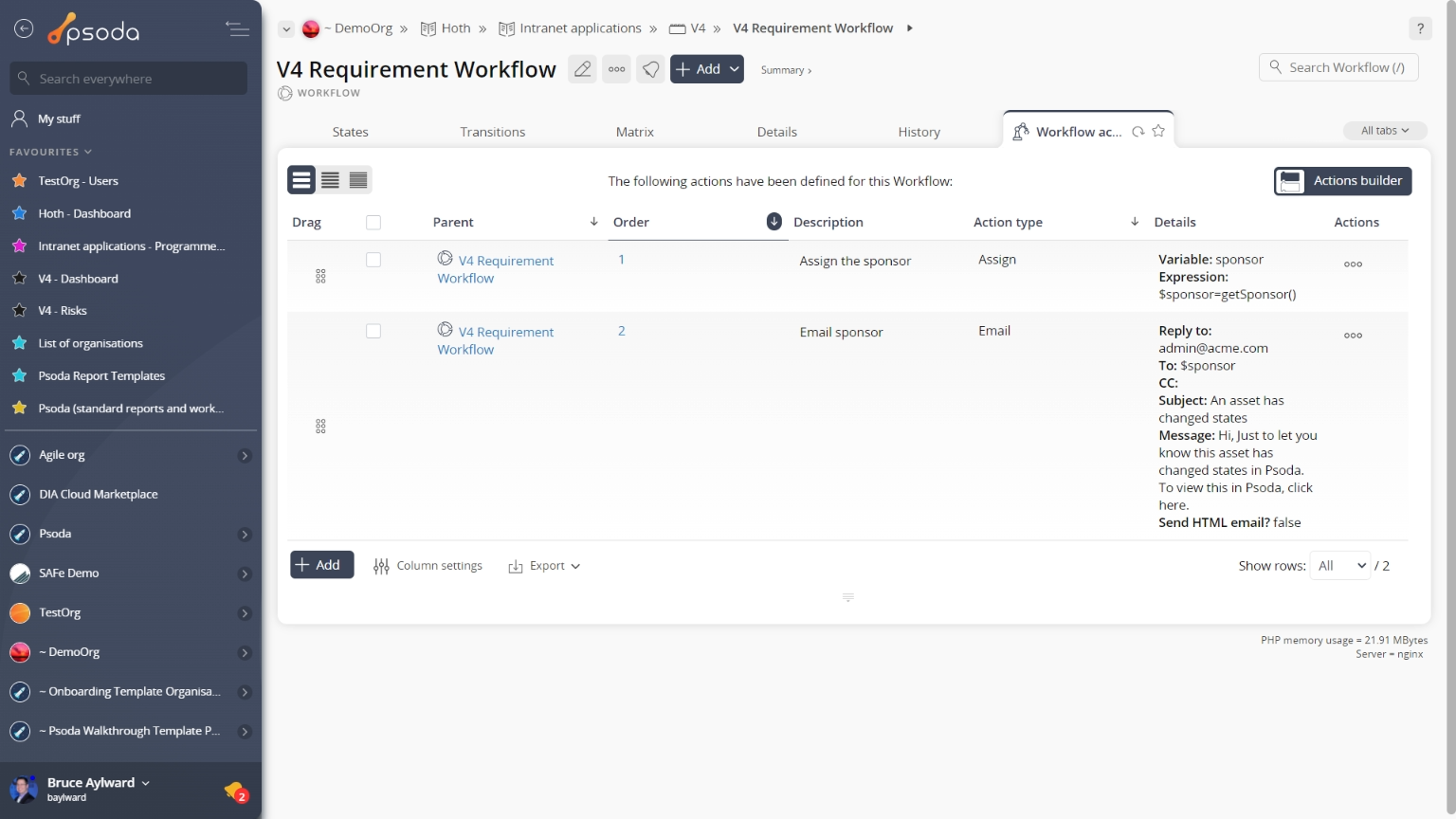
Task: Open the Summary link
Action: [x=786, y=70]
